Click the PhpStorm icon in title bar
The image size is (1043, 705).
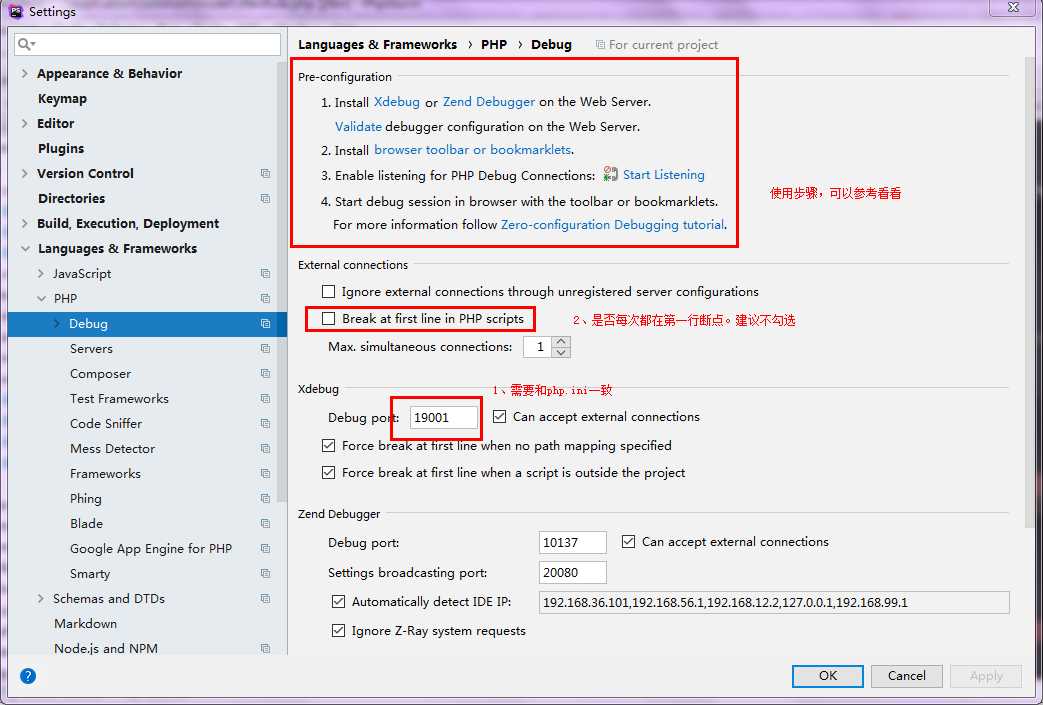(16, 11)
